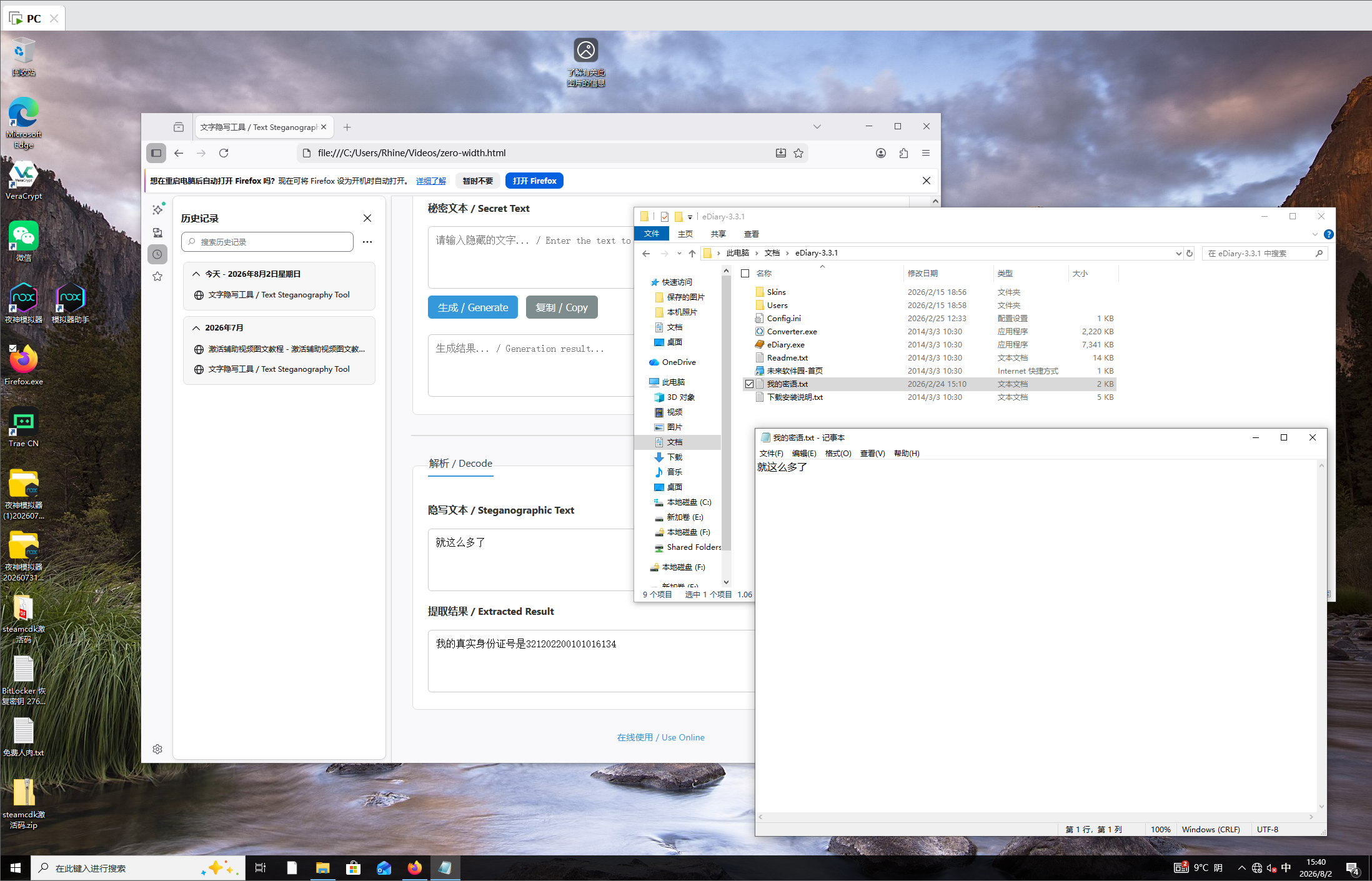Open the AI chatbot sidebar icon
This screenshot has width=1372, height=881.
[157, 209]
